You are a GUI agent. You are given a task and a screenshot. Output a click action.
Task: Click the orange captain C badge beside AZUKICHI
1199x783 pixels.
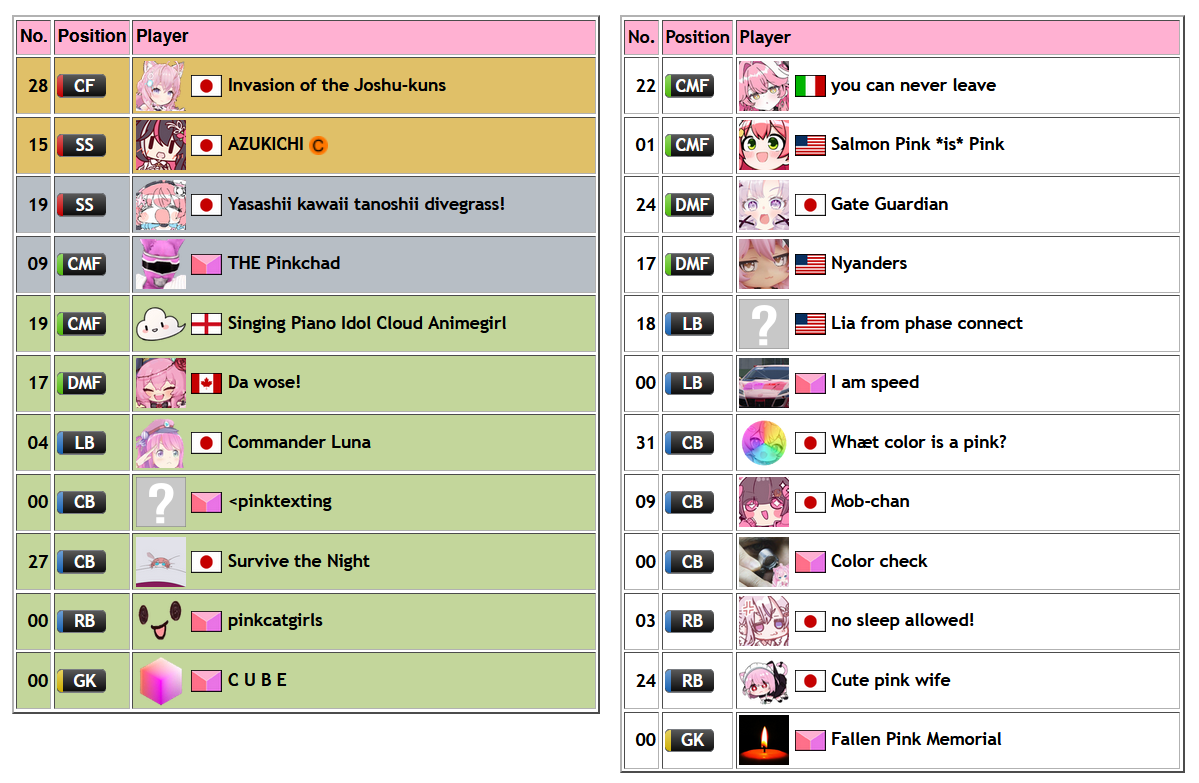(318, 145)
